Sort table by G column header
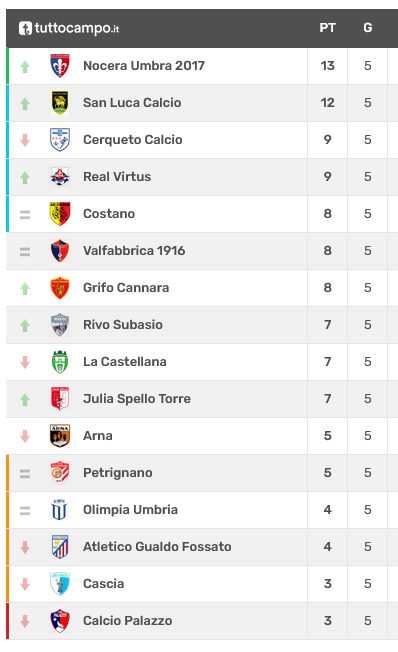 point(368,28)
